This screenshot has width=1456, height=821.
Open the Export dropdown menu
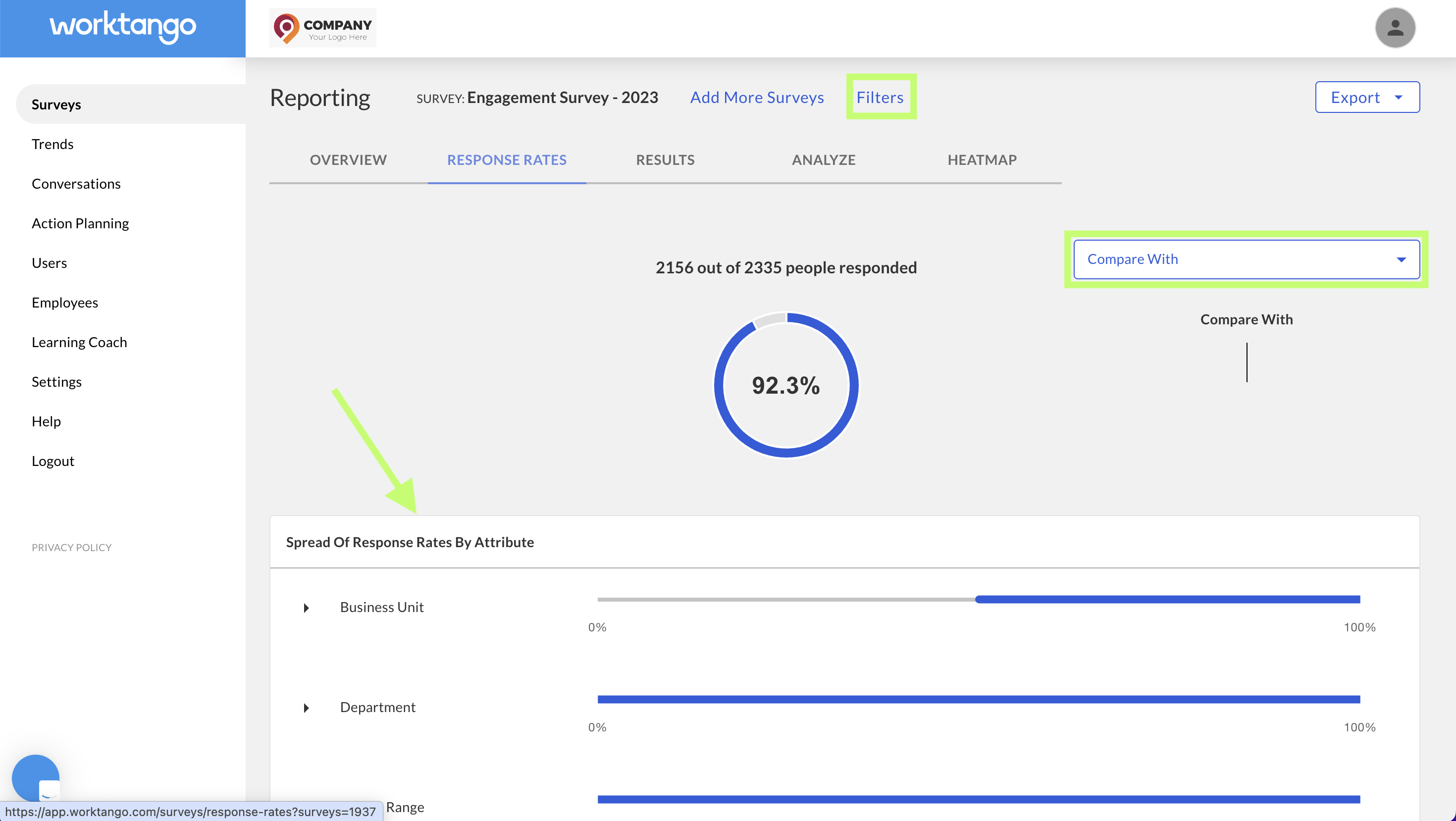(x=1367, y=97)
